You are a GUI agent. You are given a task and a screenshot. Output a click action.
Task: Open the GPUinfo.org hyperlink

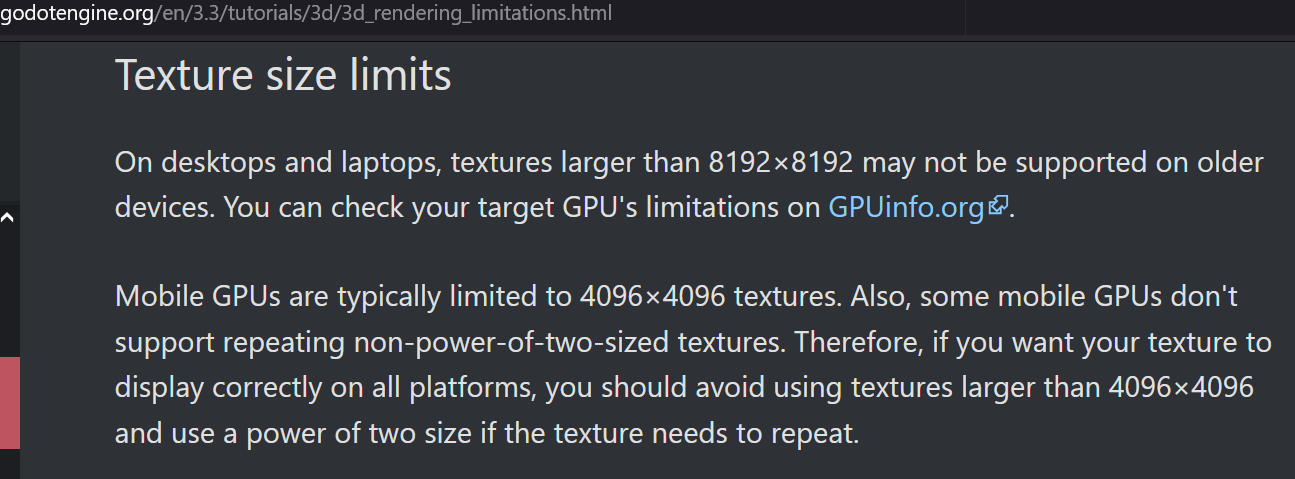(907, 208)
